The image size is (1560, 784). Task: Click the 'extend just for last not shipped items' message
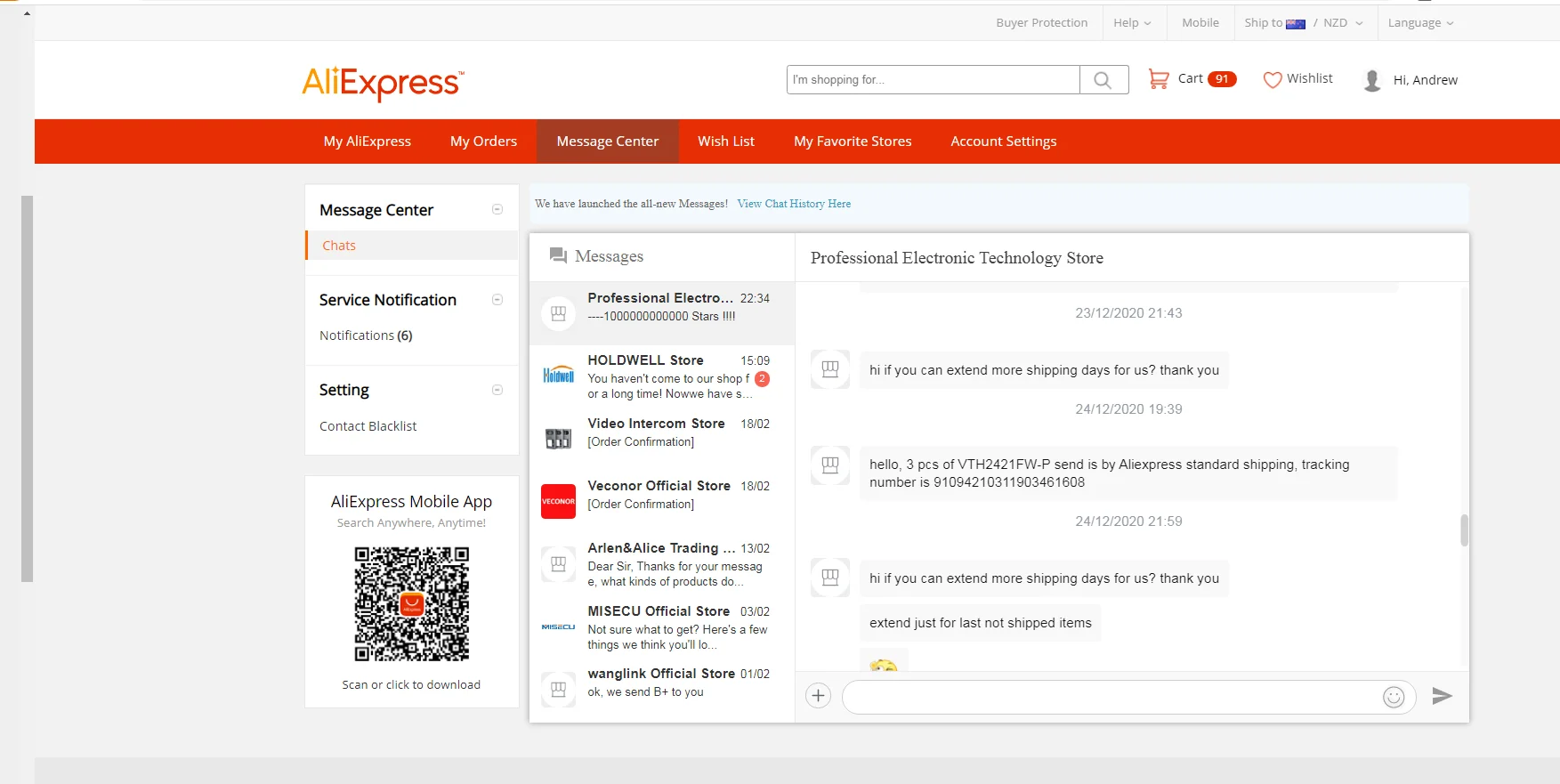981,623
